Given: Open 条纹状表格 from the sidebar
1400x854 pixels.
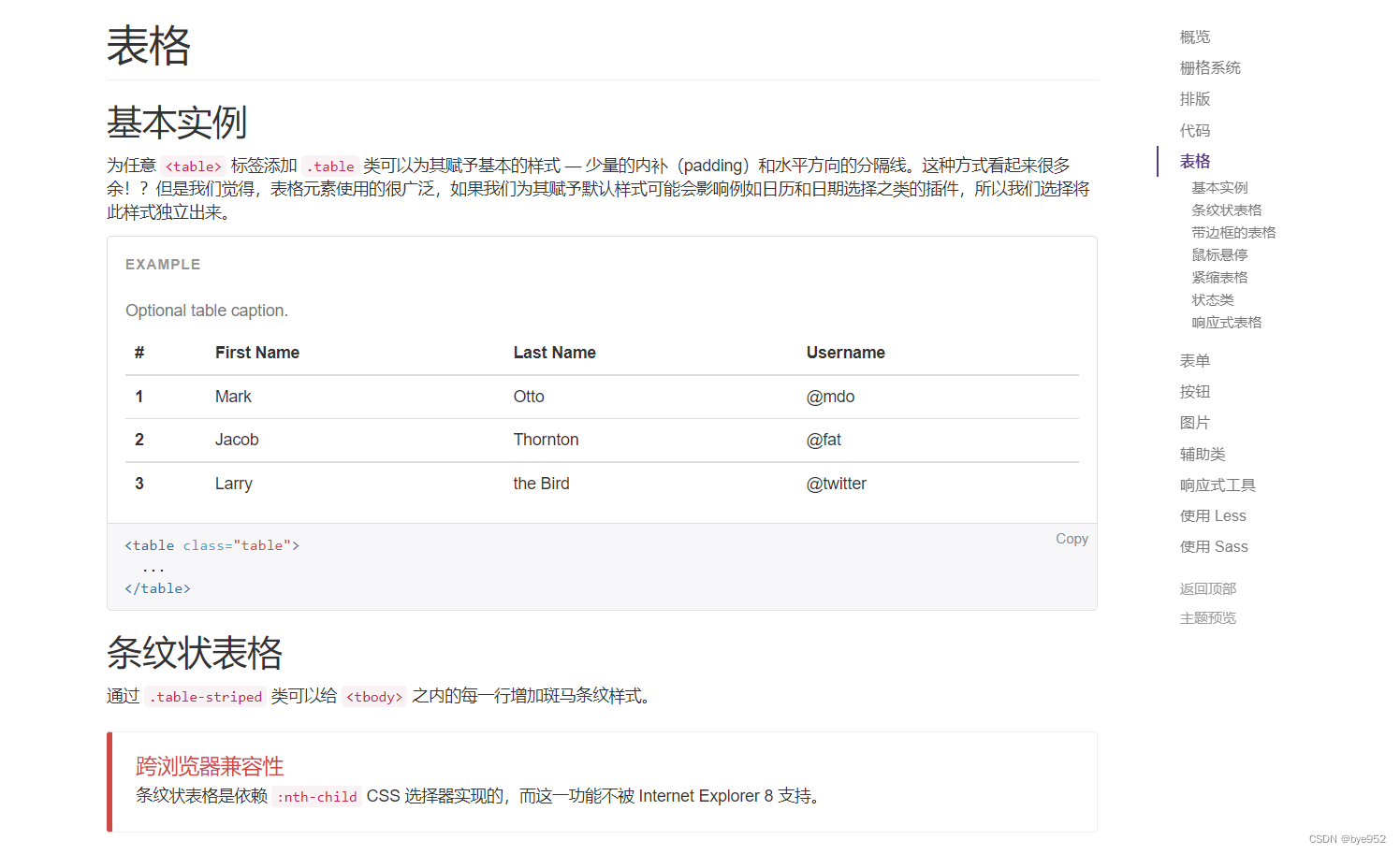Looking at the screenshot, I should click(x=1226, y=210).
